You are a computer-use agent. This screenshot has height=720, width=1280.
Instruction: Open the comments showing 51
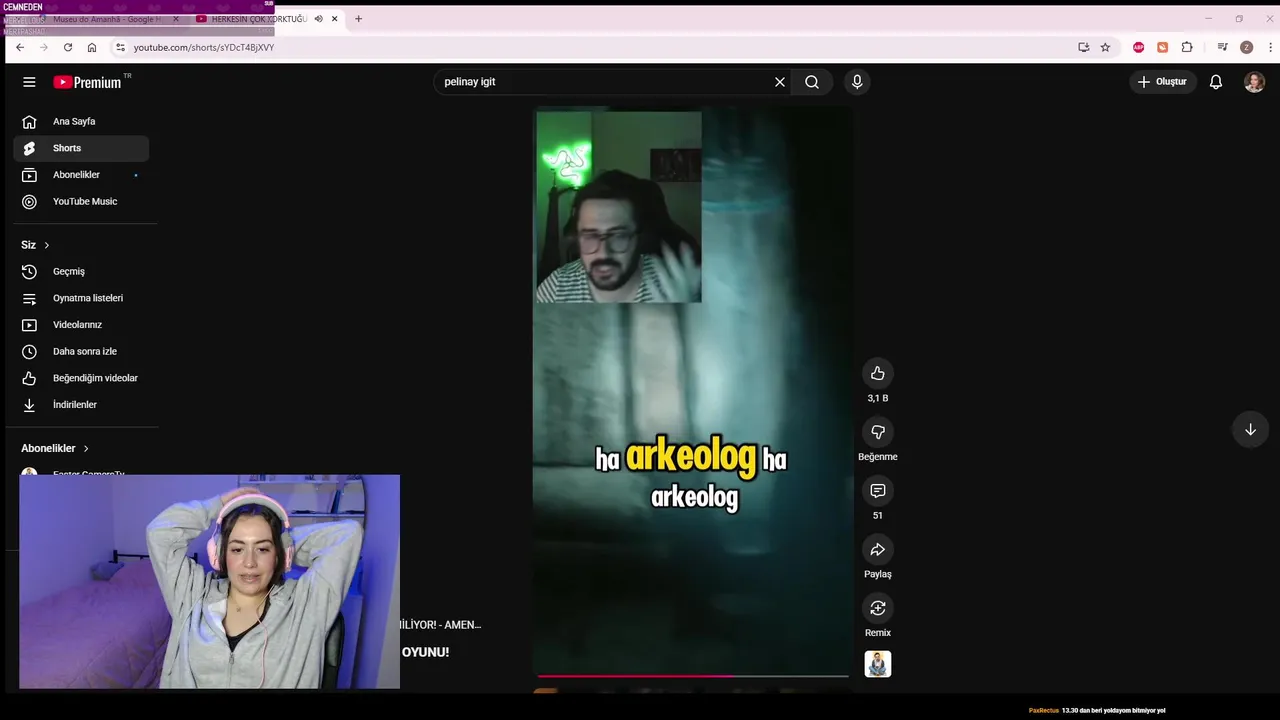(x=878, y=491)
